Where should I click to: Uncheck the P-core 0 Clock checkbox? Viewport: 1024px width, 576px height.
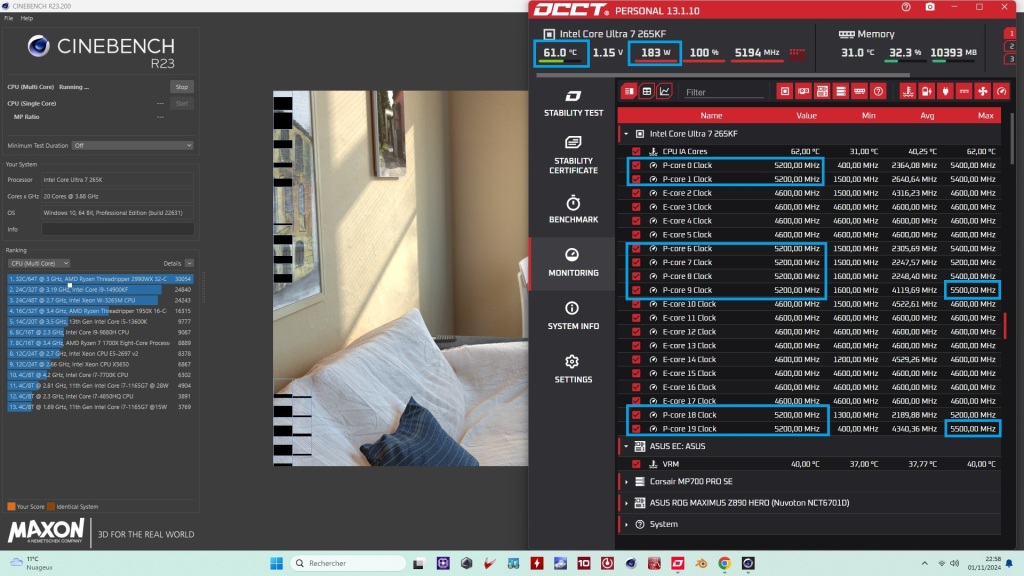point(636,165)
